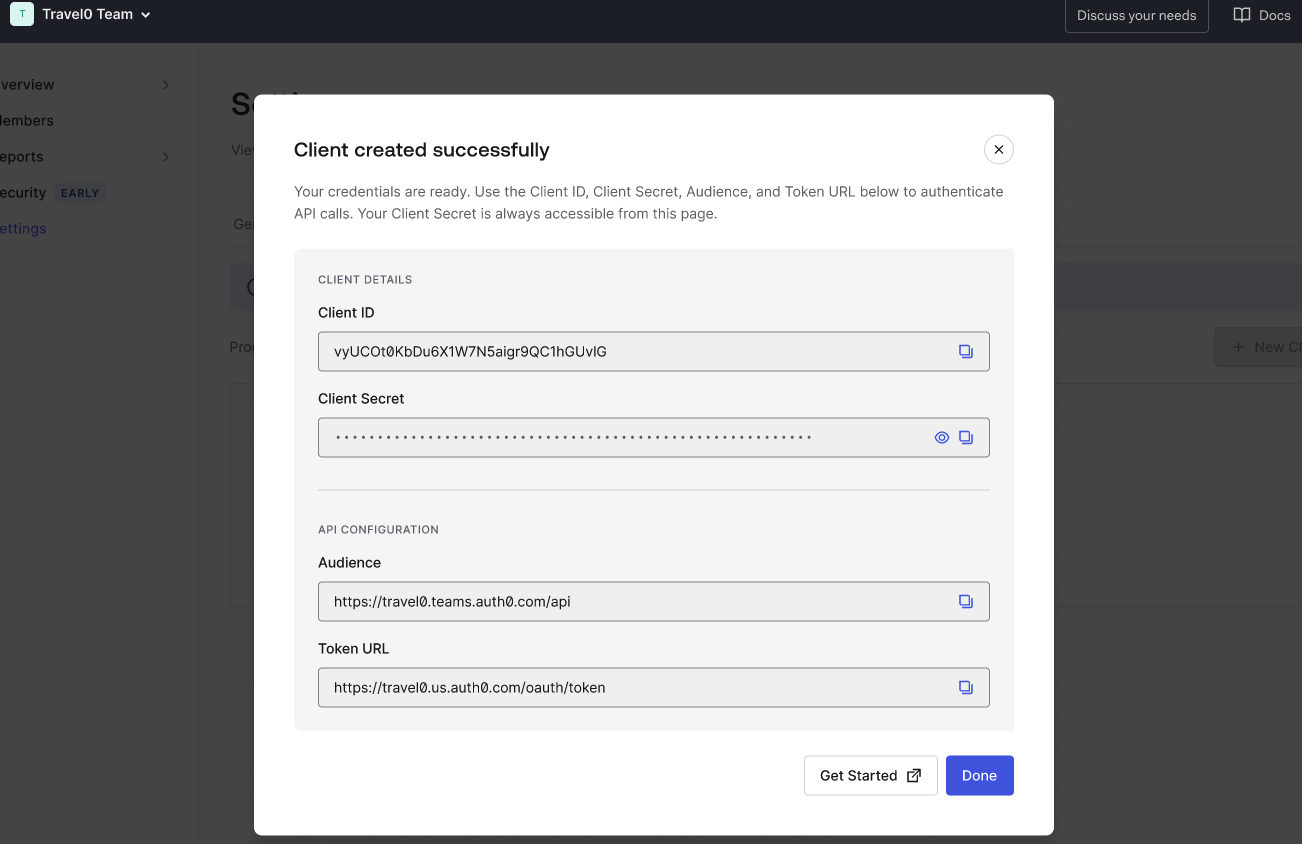1302x844 pixels.
Task: Close the Client created dialog
Action: (x=998, y=150)
